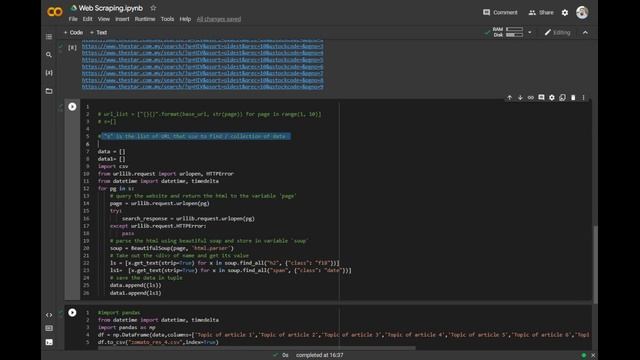The image size is (640, 360).
Task: Click the highlighted comment on line 5
Action: click(194, 136)
